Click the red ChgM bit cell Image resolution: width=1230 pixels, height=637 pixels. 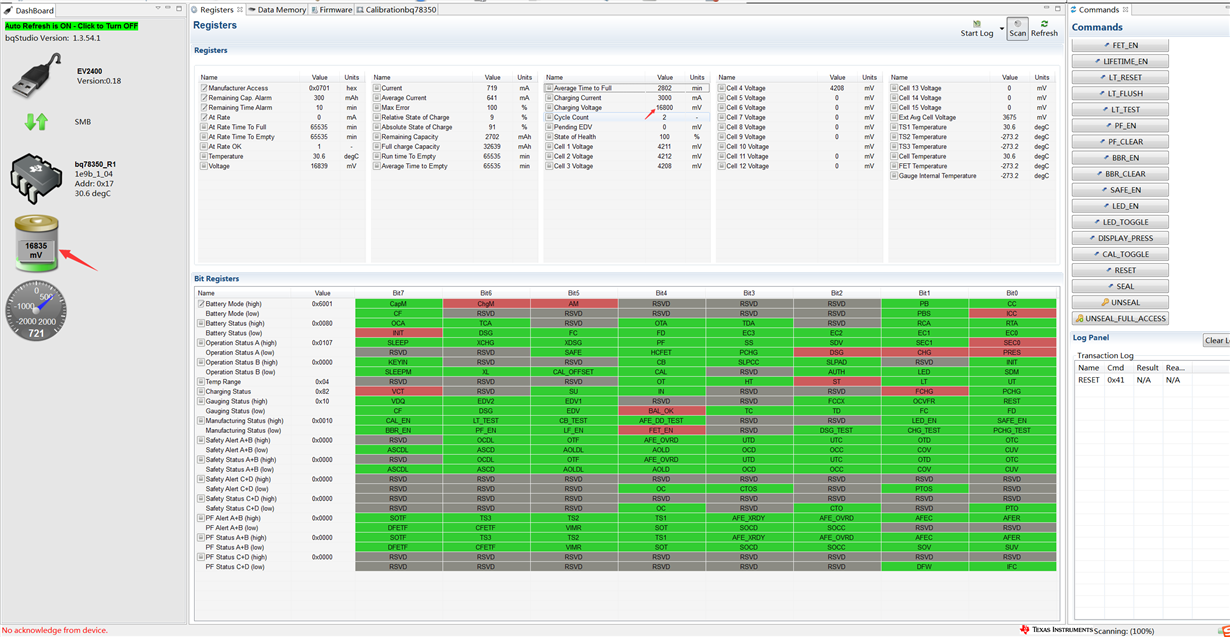[x=486, y=304]
